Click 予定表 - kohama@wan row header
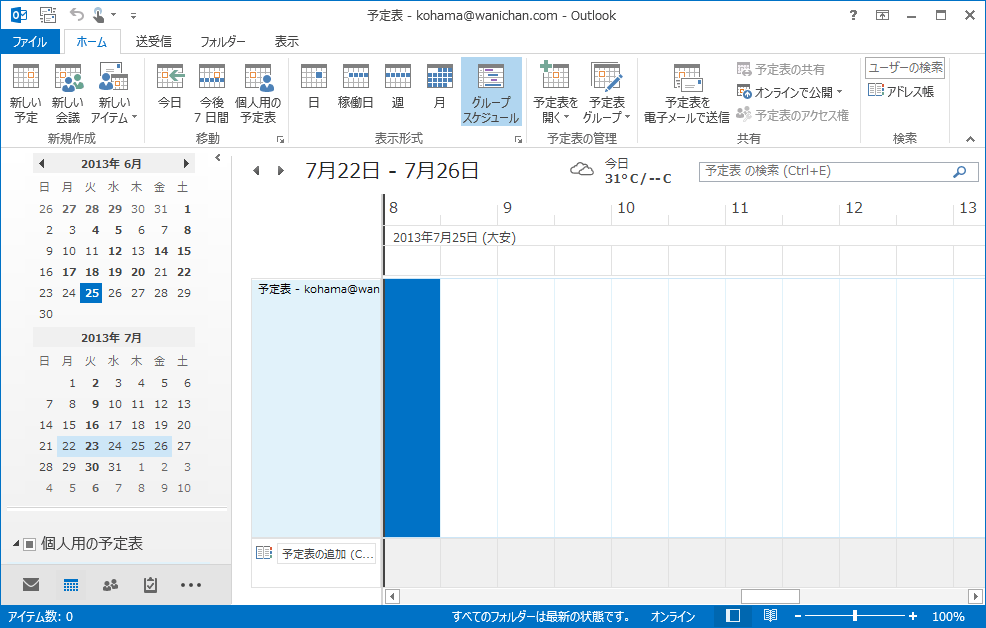 [317, 408]
